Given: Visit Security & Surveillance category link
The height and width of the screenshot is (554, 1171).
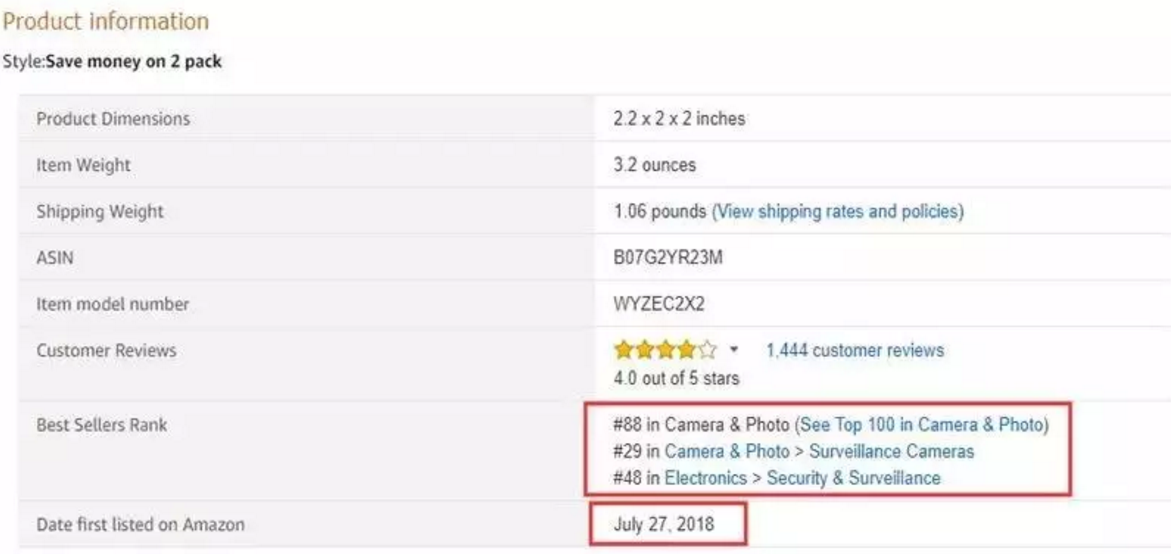Looking at the screenshot, I should pos(853,478).
